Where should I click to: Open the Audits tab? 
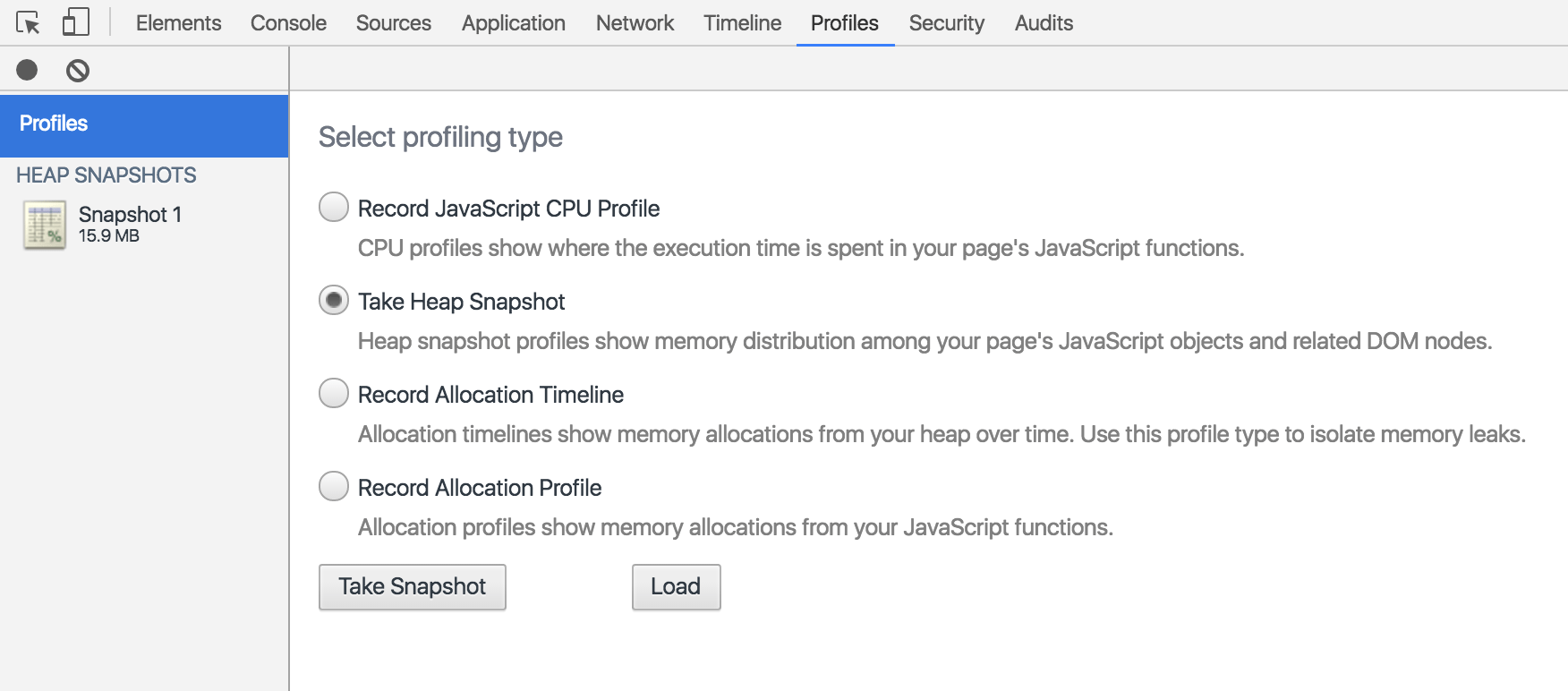tap(1044, 23)
